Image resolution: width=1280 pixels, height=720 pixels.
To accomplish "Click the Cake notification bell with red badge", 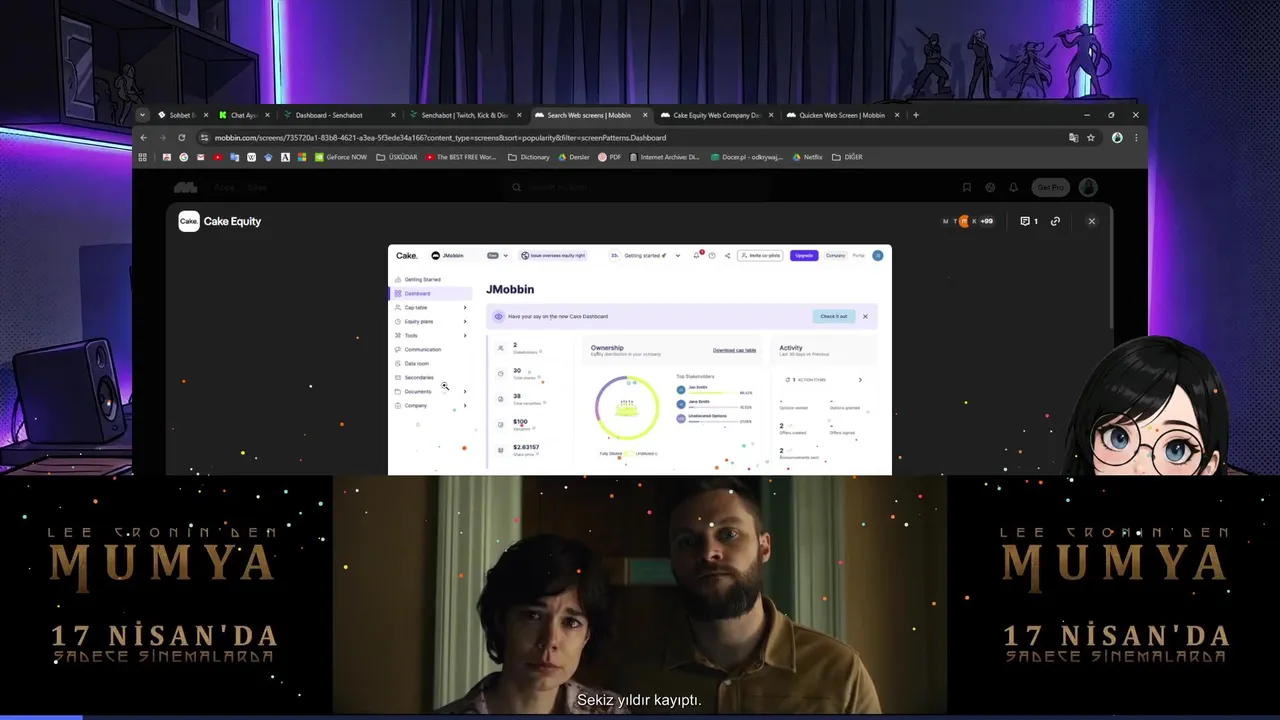I will tap(699, 255).
